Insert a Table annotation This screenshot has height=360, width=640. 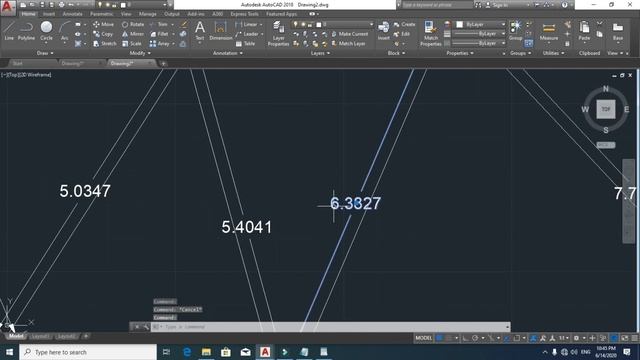[x=245, y=43]
